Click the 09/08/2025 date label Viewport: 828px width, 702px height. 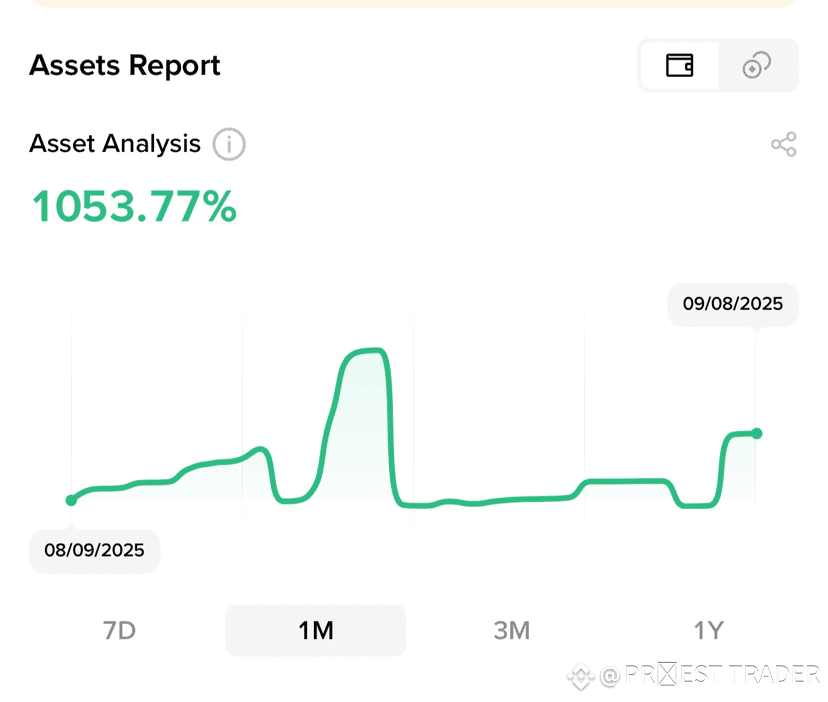click(733, 304)
